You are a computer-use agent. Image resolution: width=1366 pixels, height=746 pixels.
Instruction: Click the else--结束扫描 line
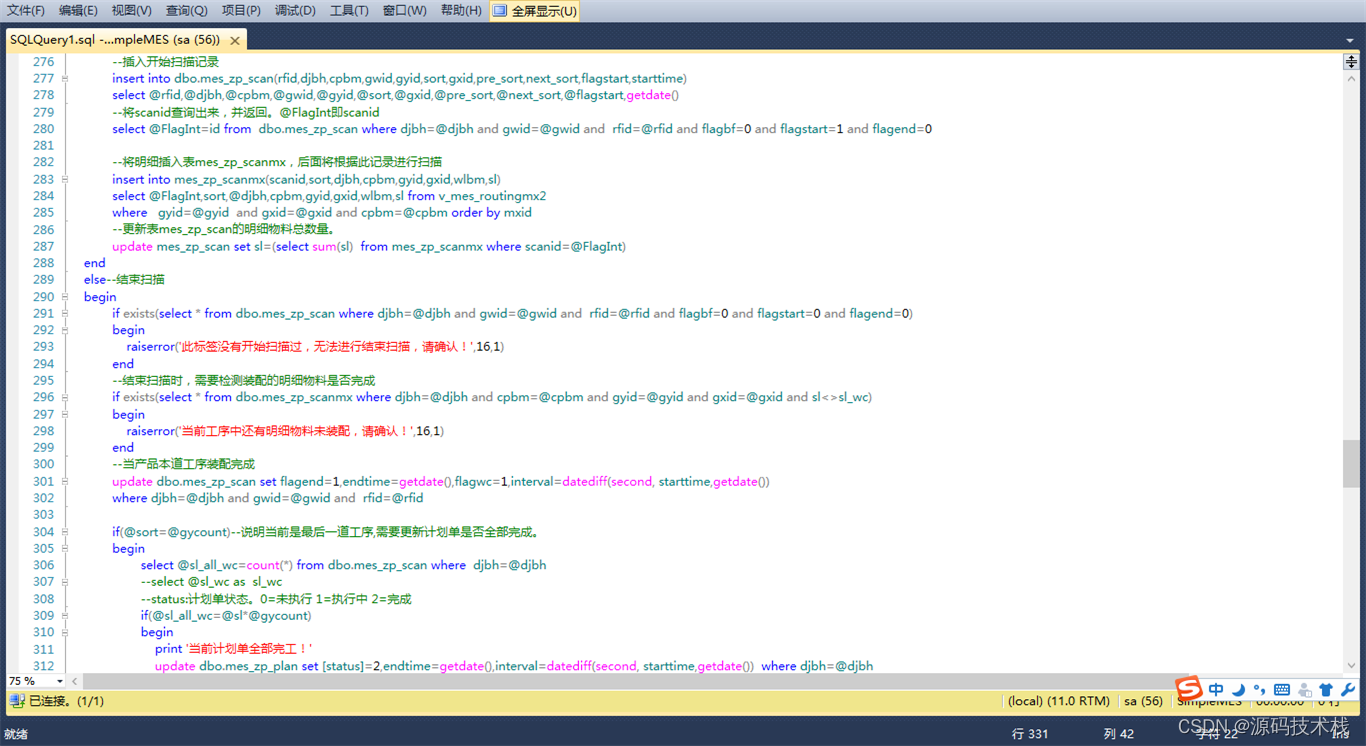pos(124,280)
